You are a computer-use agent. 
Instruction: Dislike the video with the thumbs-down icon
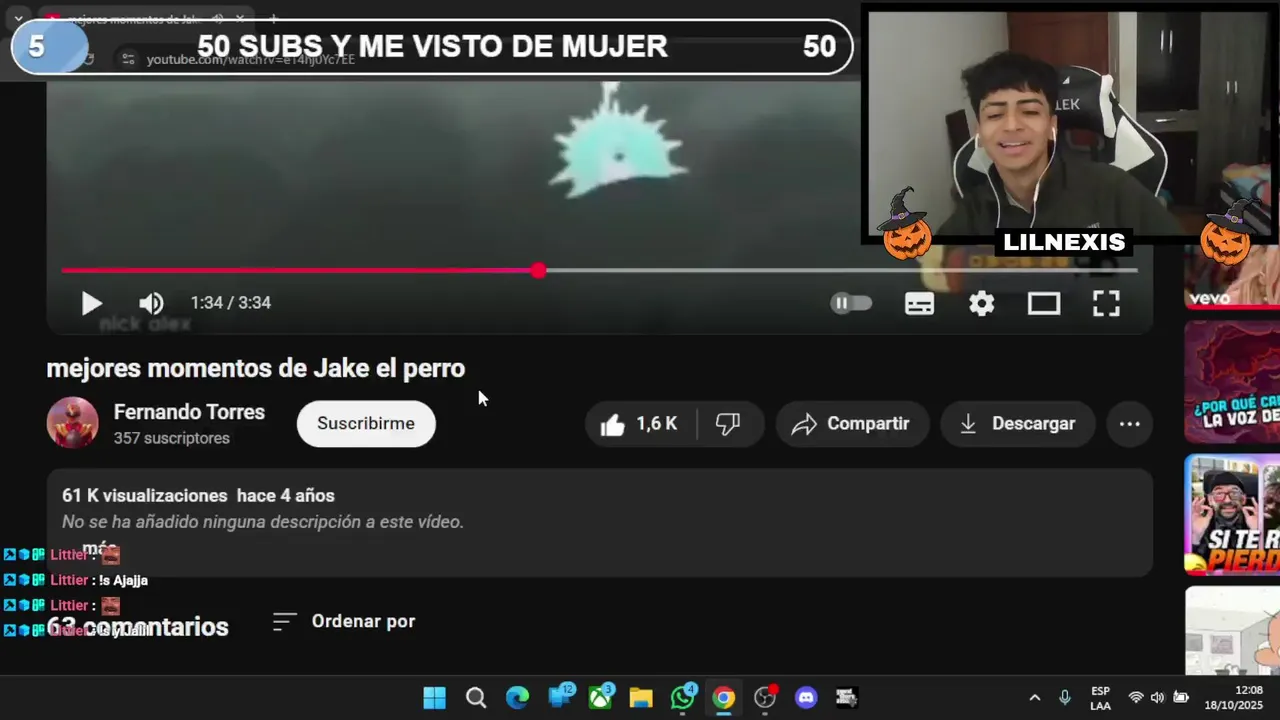point(728,424)
